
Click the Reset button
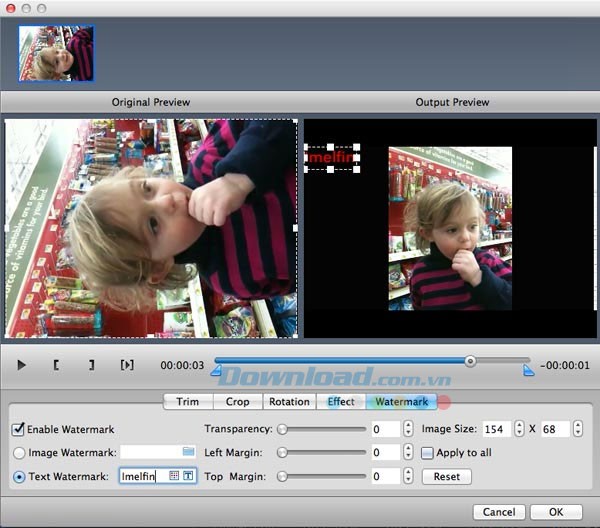tap(446, 477)
